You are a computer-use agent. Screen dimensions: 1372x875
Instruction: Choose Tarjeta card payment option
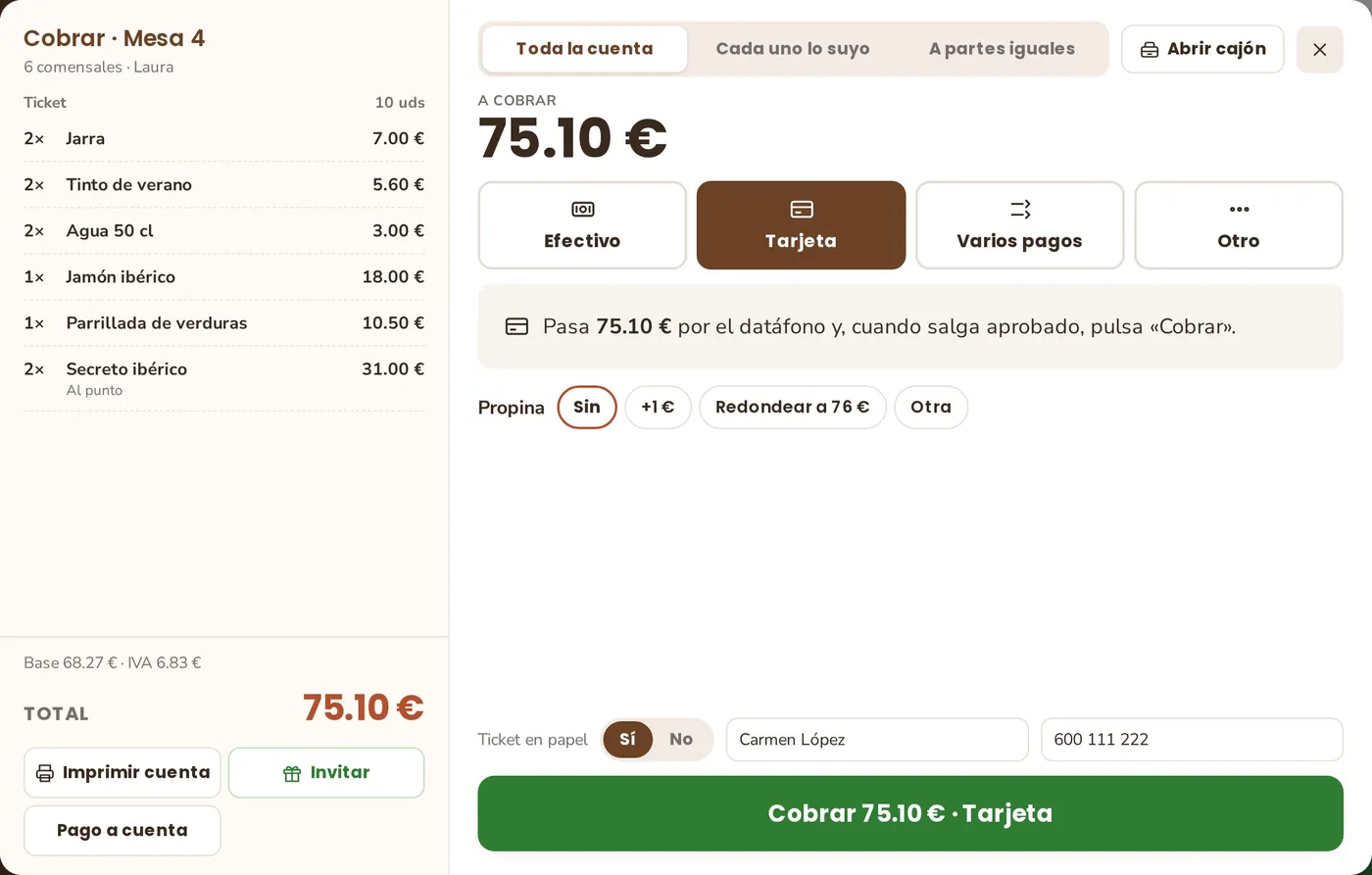pyautogui.click(x=801, y=225)
